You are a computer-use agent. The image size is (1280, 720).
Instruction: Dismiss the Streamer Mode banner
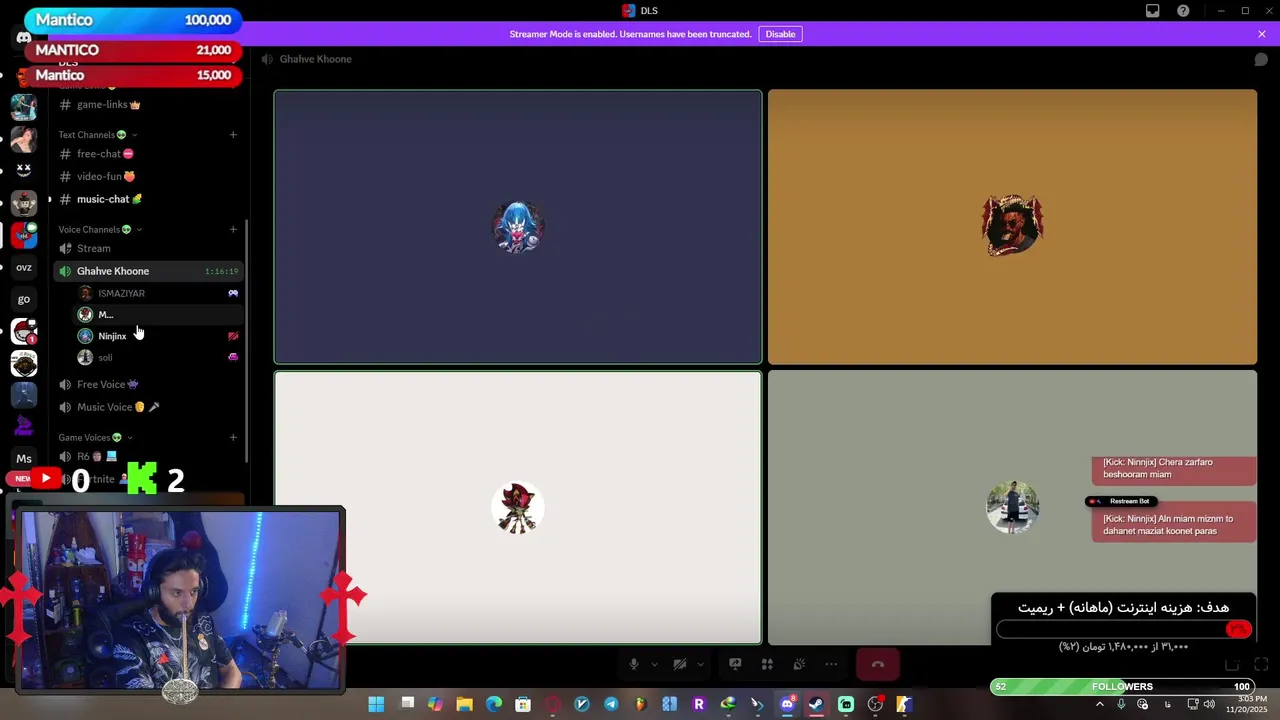point(1262,34)
